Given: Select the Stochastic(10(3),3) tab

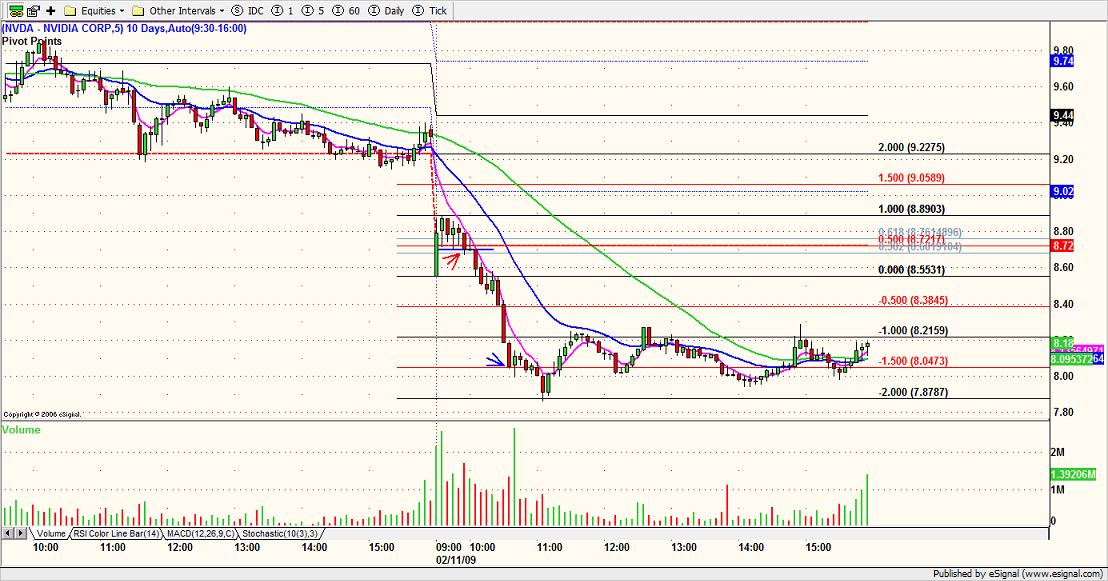Looking at the screenshot, I should (280, 534).
